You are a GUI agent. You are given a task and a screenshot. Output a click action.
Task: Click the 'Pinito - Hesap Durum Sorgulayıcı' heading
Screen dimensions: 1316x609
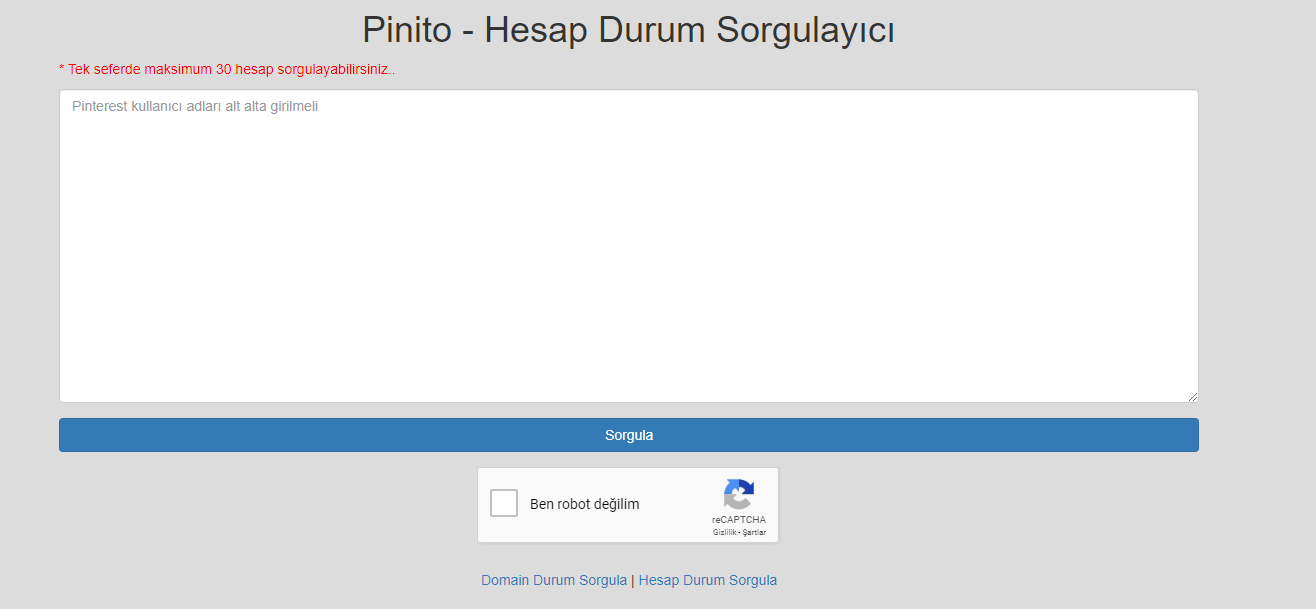(628, 30)
